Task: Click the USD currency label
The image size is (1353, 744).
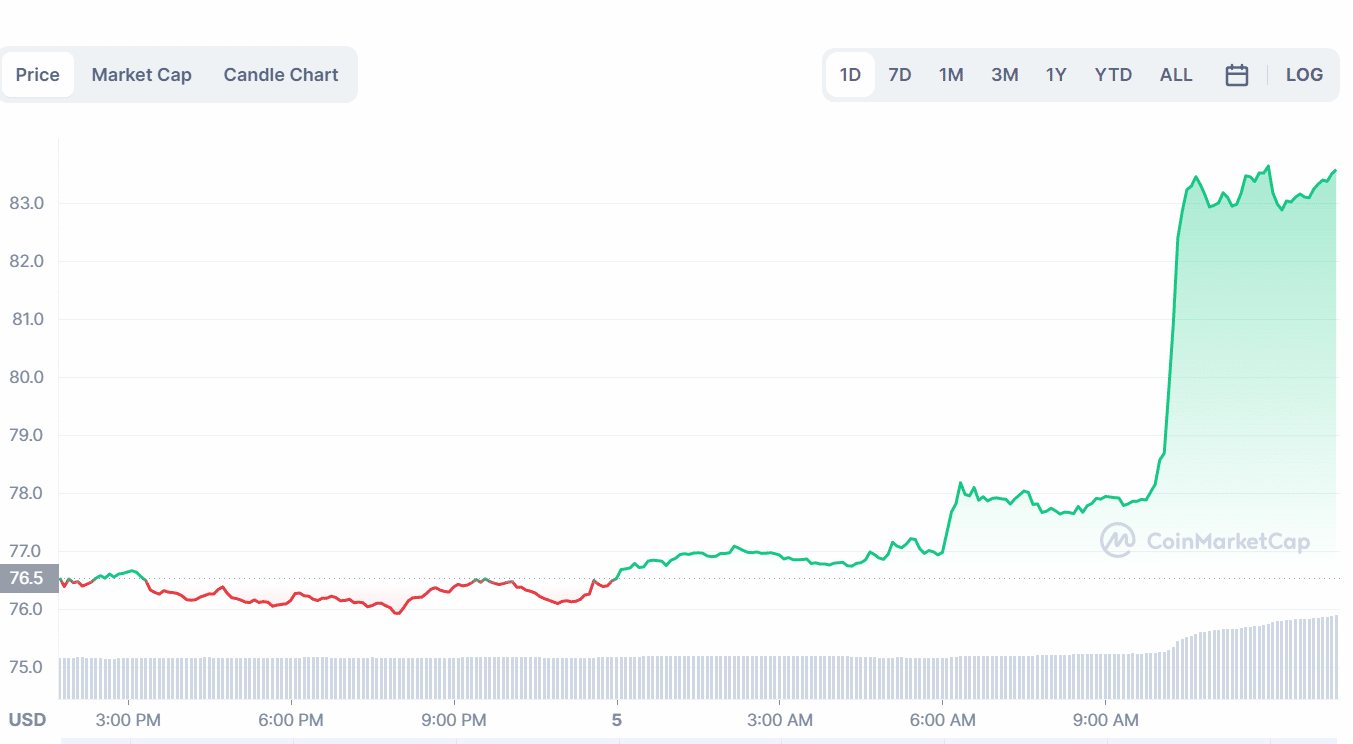Action: click(x=28, y=720)
